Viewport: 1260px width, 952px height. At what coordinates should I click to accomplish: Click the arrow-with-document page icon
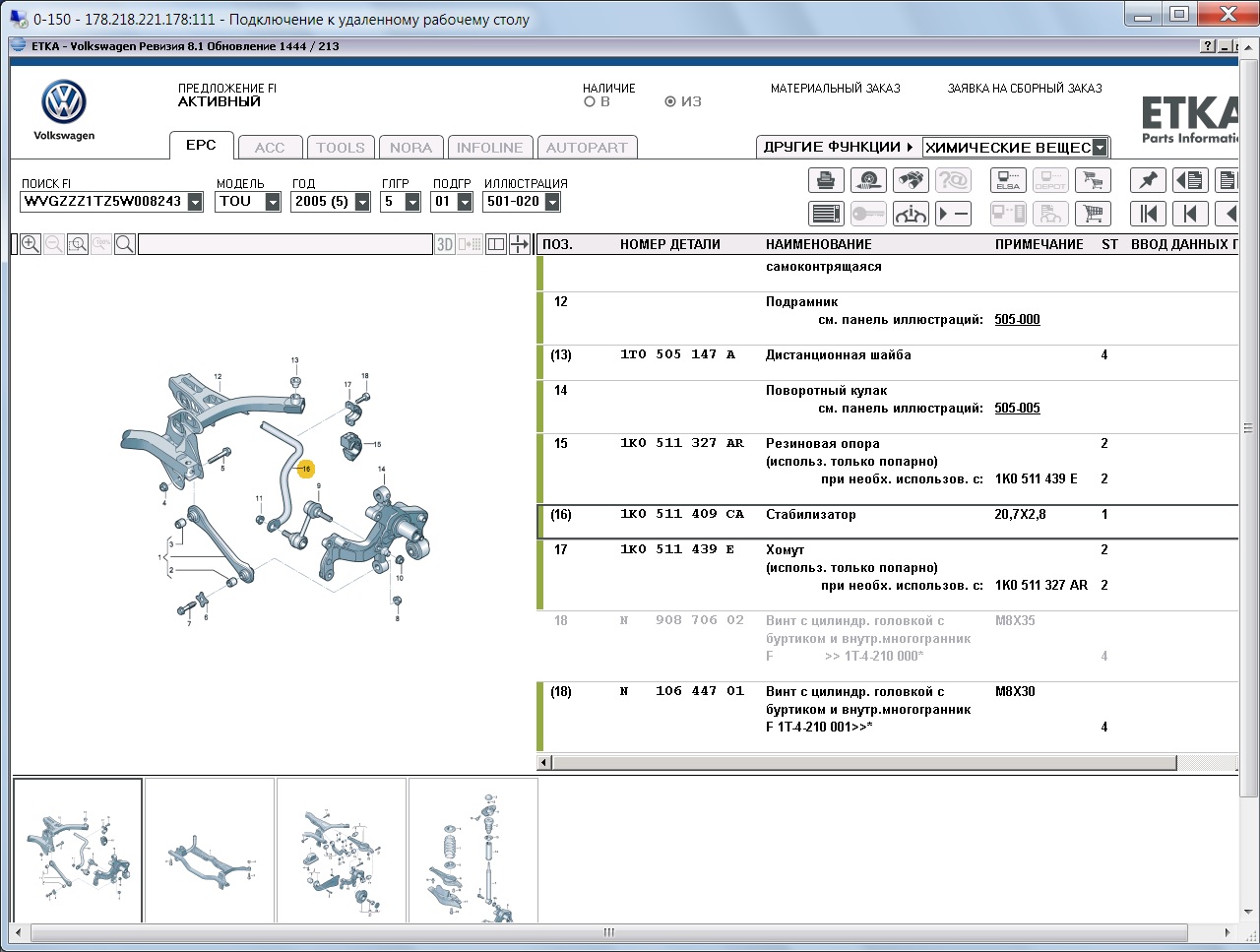pyautogui.click(x=1190, y=180)
